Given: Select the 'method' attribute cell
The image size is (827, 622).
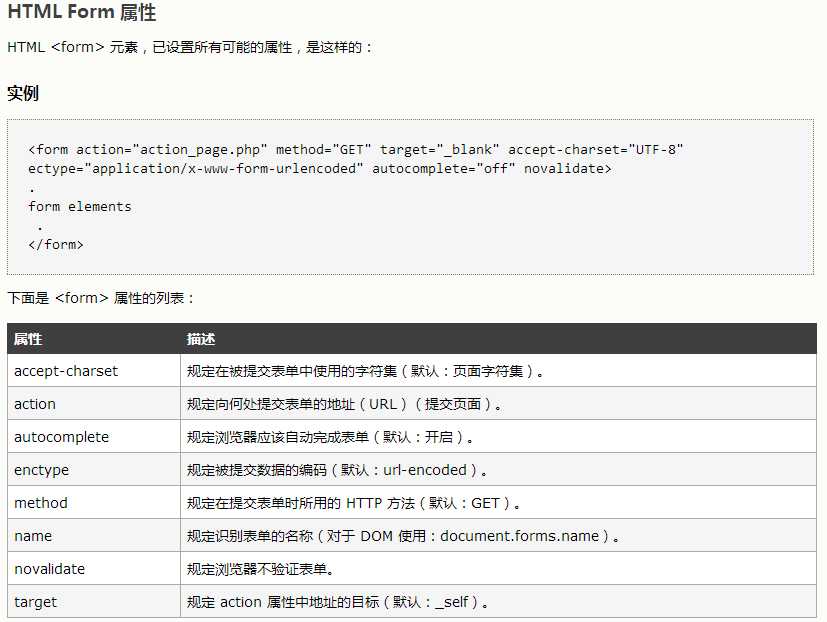Looking at the screenshot, I should (94, 502).
